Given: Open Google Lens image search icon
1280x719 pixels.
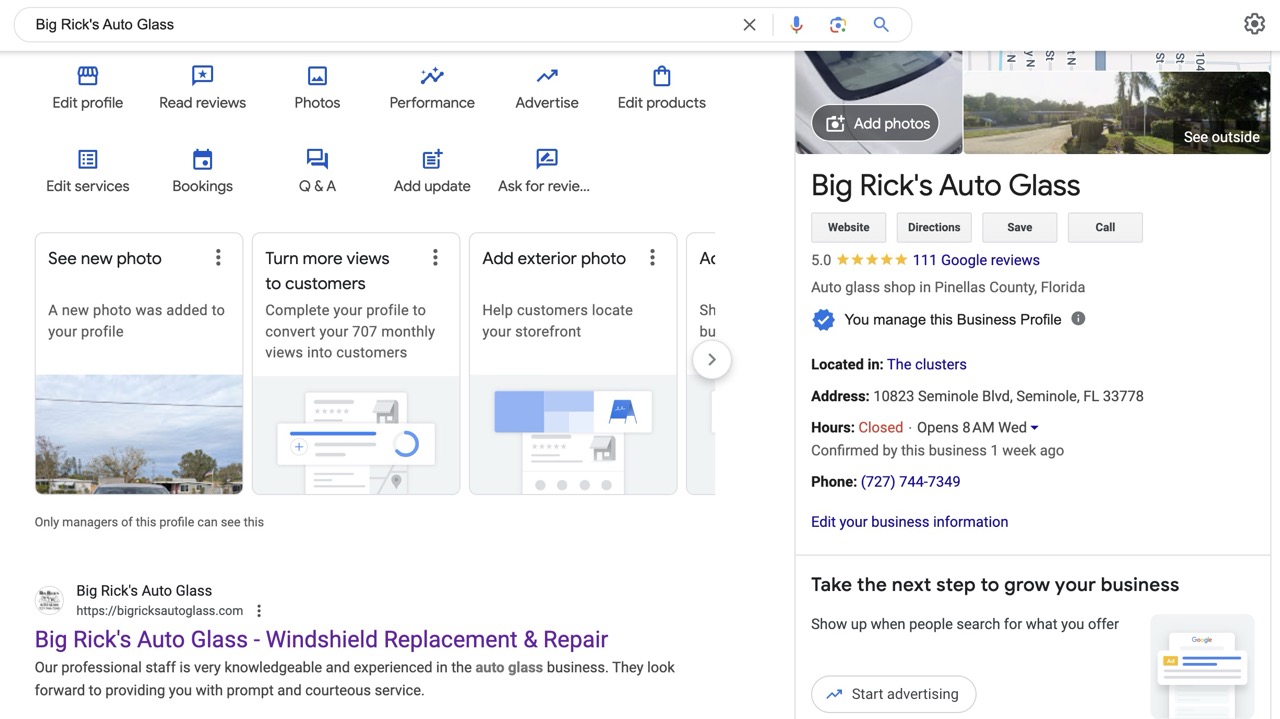Looking at the screenshot, I should 838,25.
